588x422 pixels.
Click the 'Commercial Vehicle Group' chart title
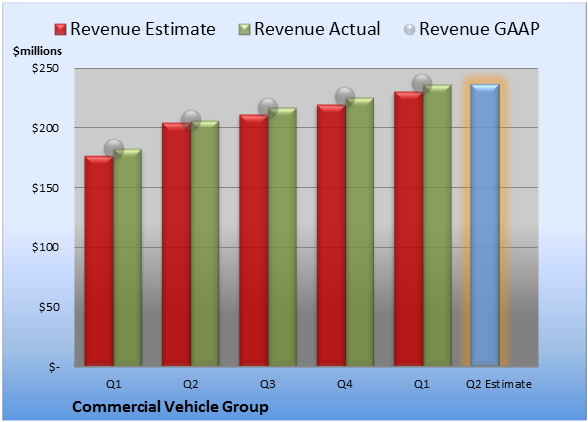(x=170, y=407)
